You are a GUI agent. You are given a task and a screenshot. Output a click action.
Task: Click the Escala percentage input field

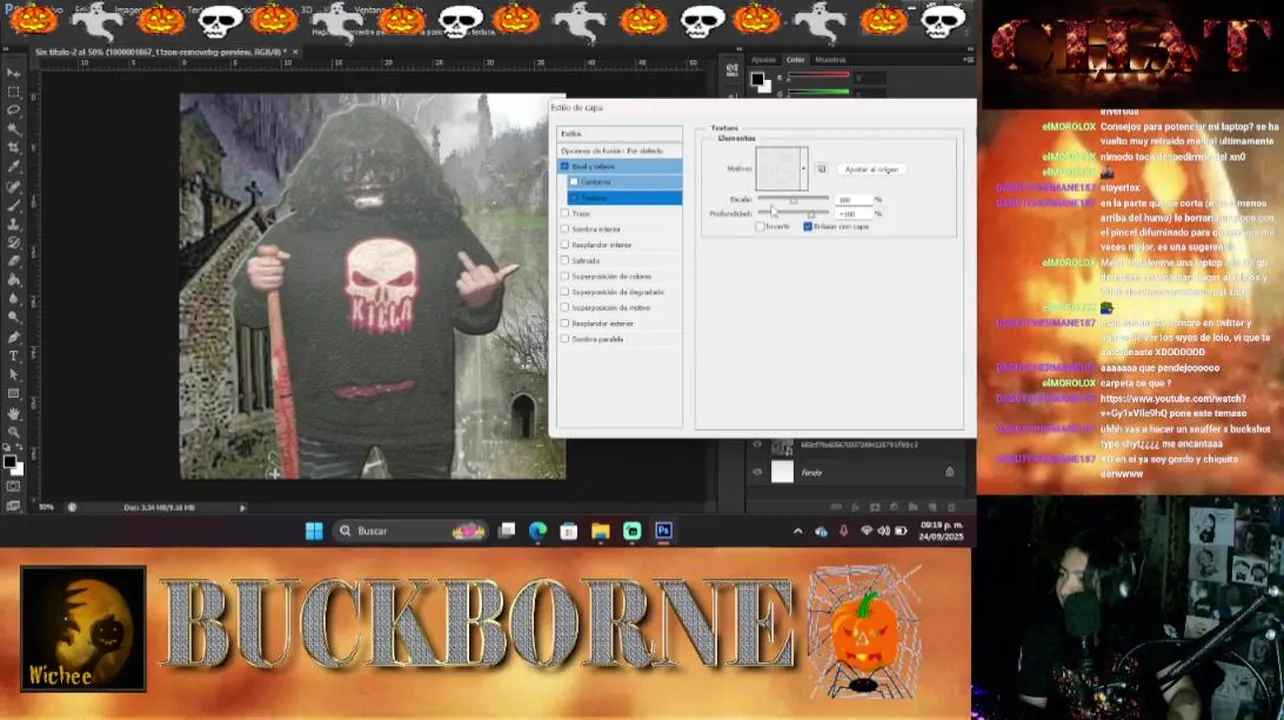853,200
